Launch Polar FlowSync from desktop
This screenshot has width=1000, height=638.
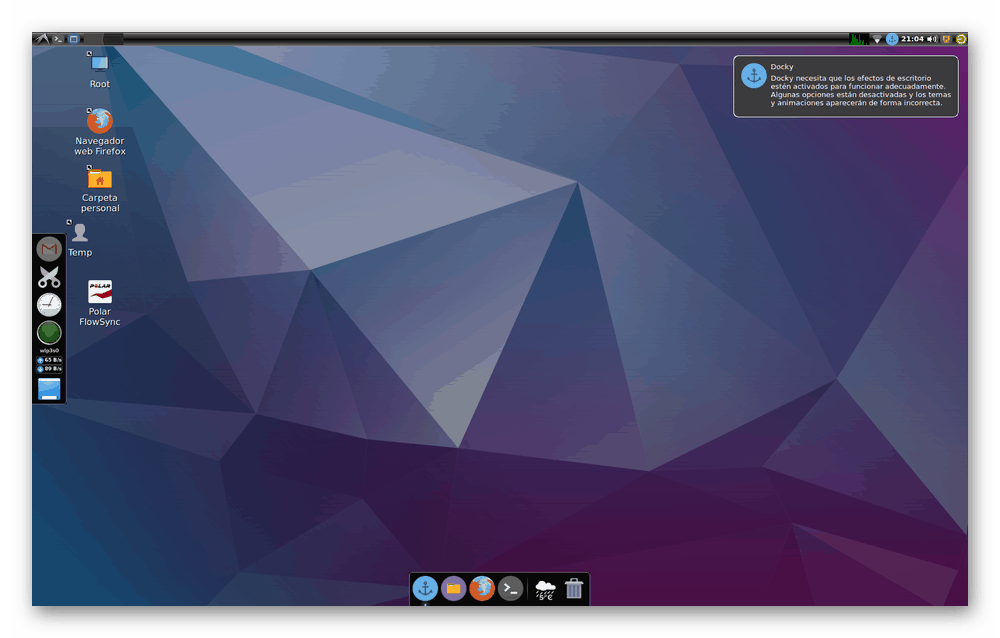click(x=99, y=303)
